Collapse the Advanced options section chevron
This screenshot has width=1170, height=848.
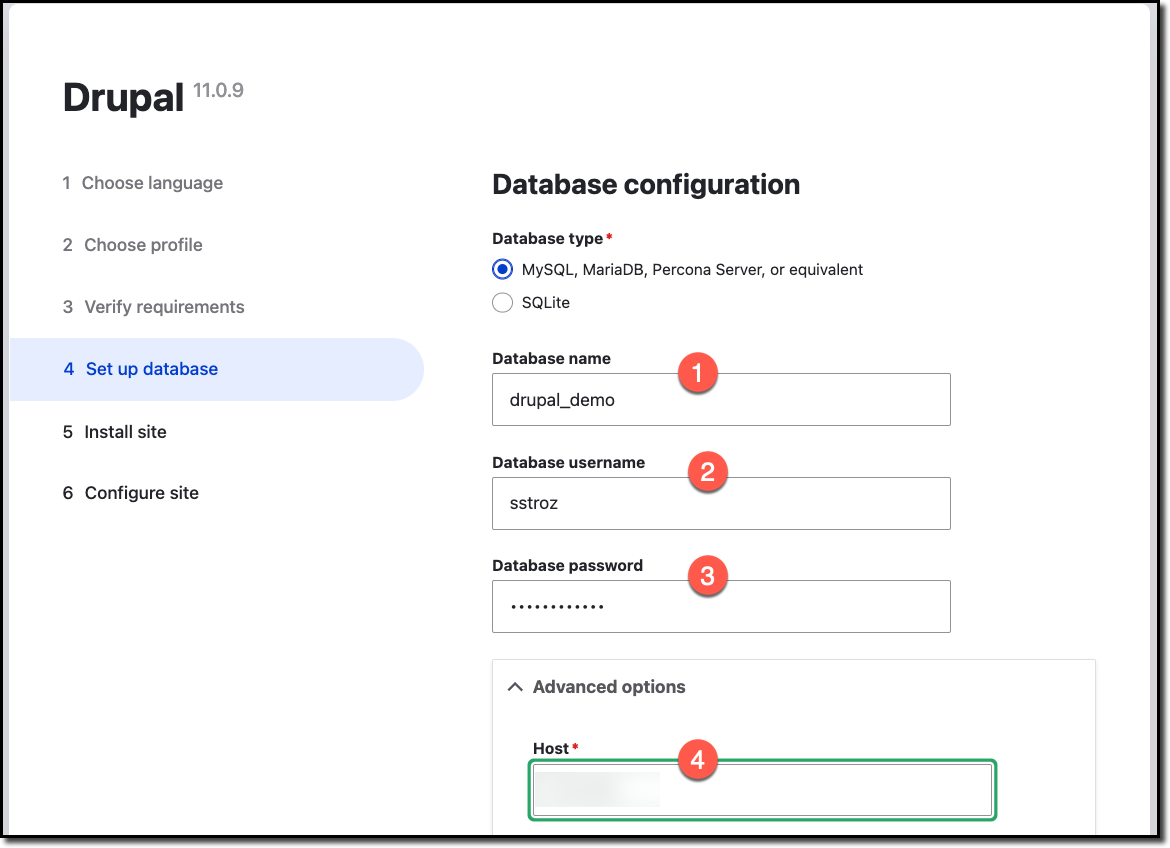(515, 687)
